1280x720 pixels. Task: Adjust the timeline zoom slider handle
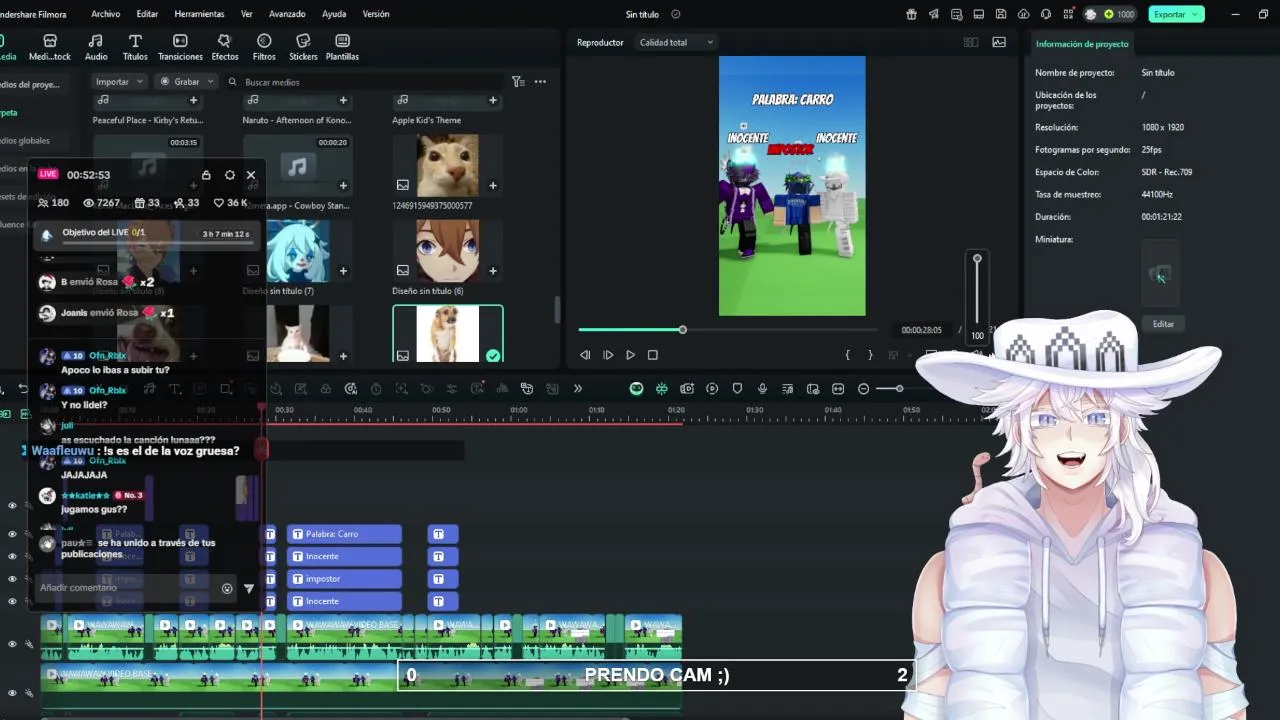(x=899, y=389)
